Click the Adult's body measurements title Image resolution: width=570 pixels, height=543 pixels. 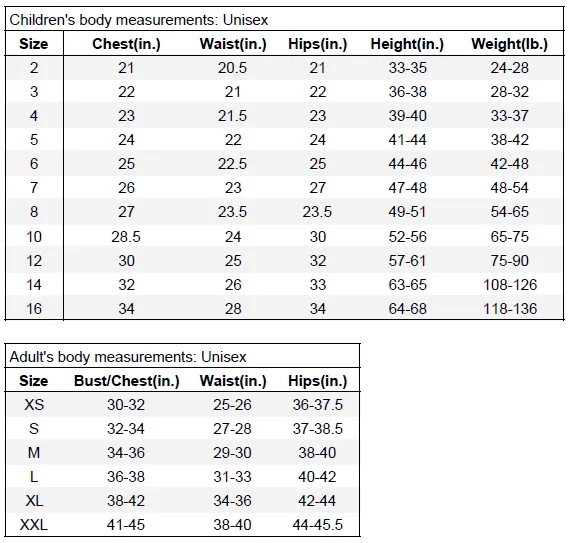[x=128, y=357]
